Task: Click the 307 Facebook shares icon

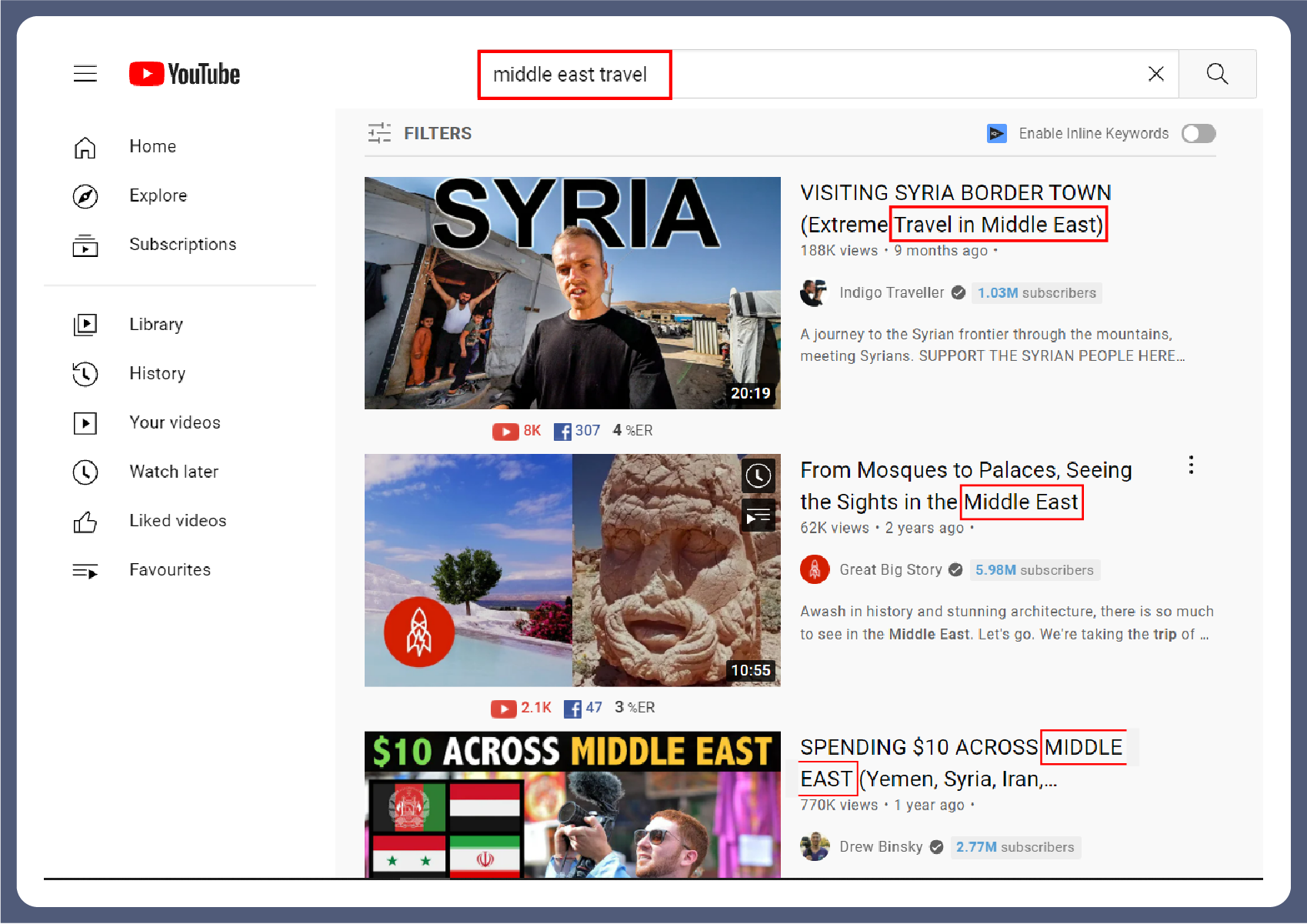Action: pyautogui.click(x=562, y=432)
